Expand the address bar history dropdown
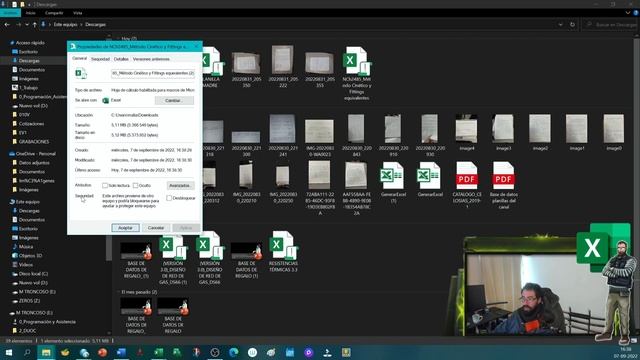640x360 pixels. point(560,24)
